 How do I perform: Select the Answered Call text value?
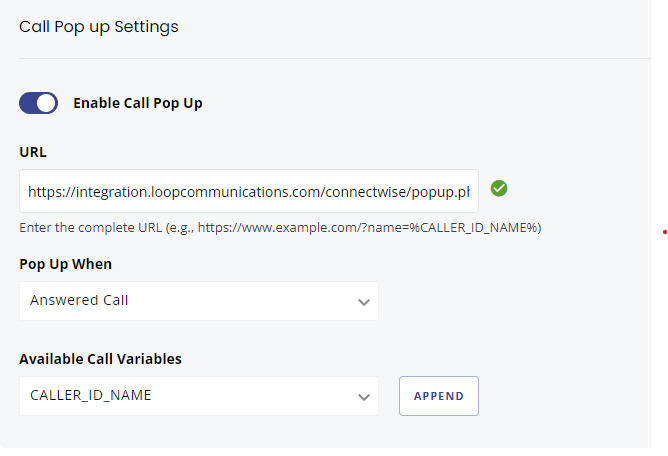click(79, 300)
